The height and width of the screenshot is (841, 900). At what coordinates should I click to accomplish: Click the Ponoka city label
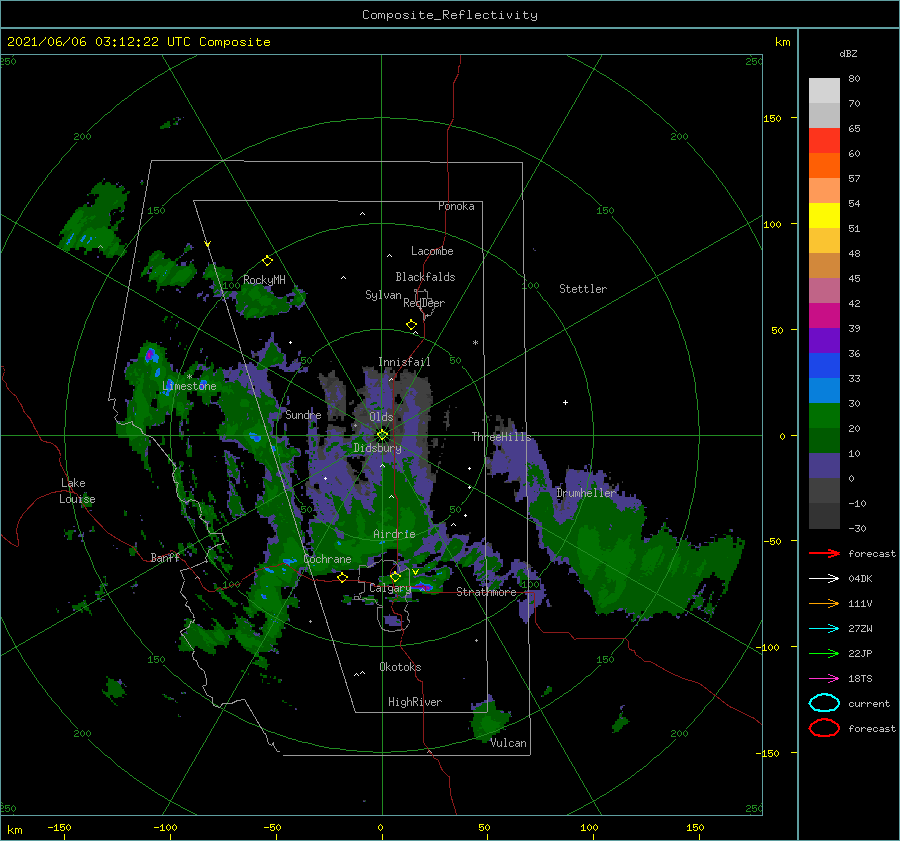point(456,206)
